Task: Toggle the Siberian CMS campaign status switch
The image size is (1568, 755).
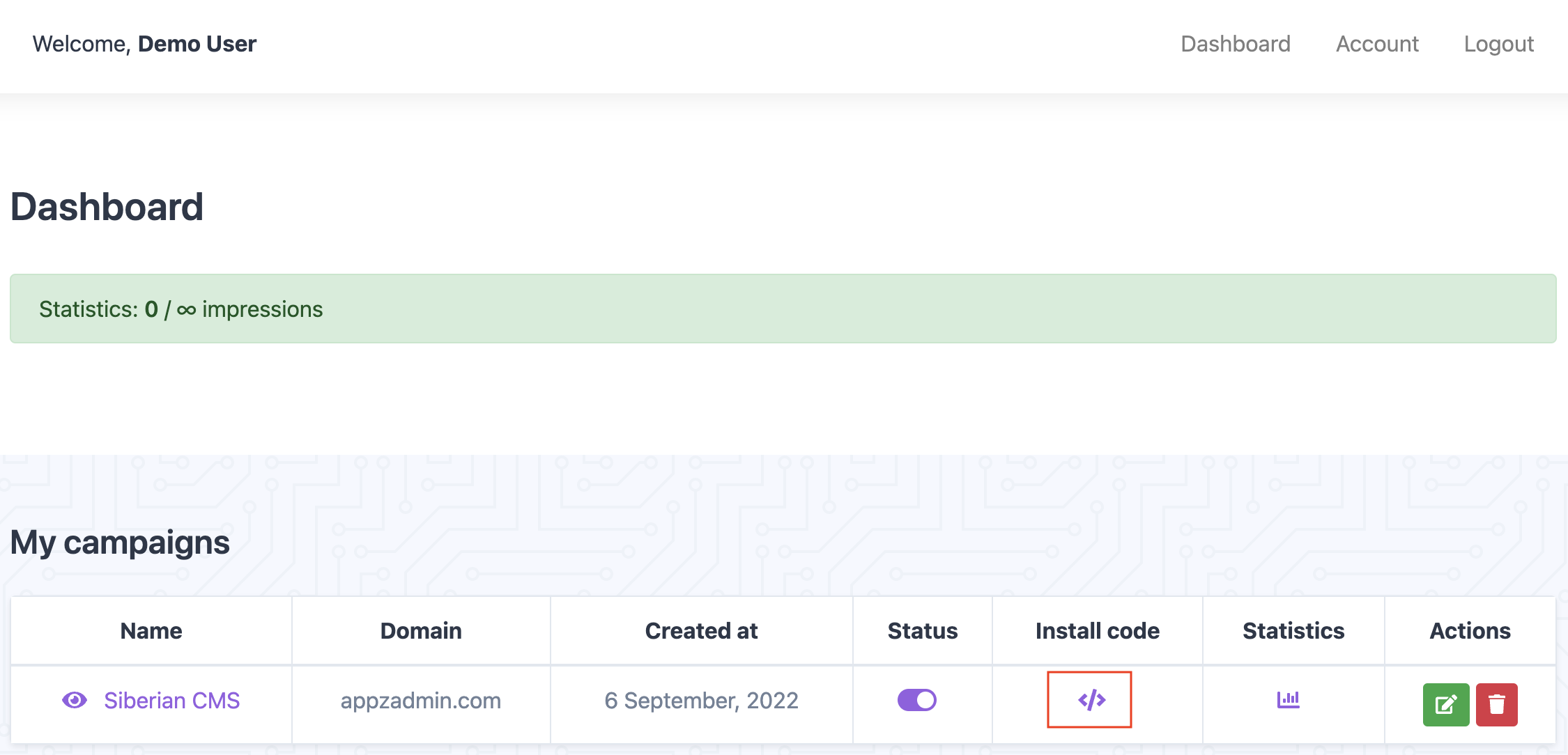Action: pos(916,700)
